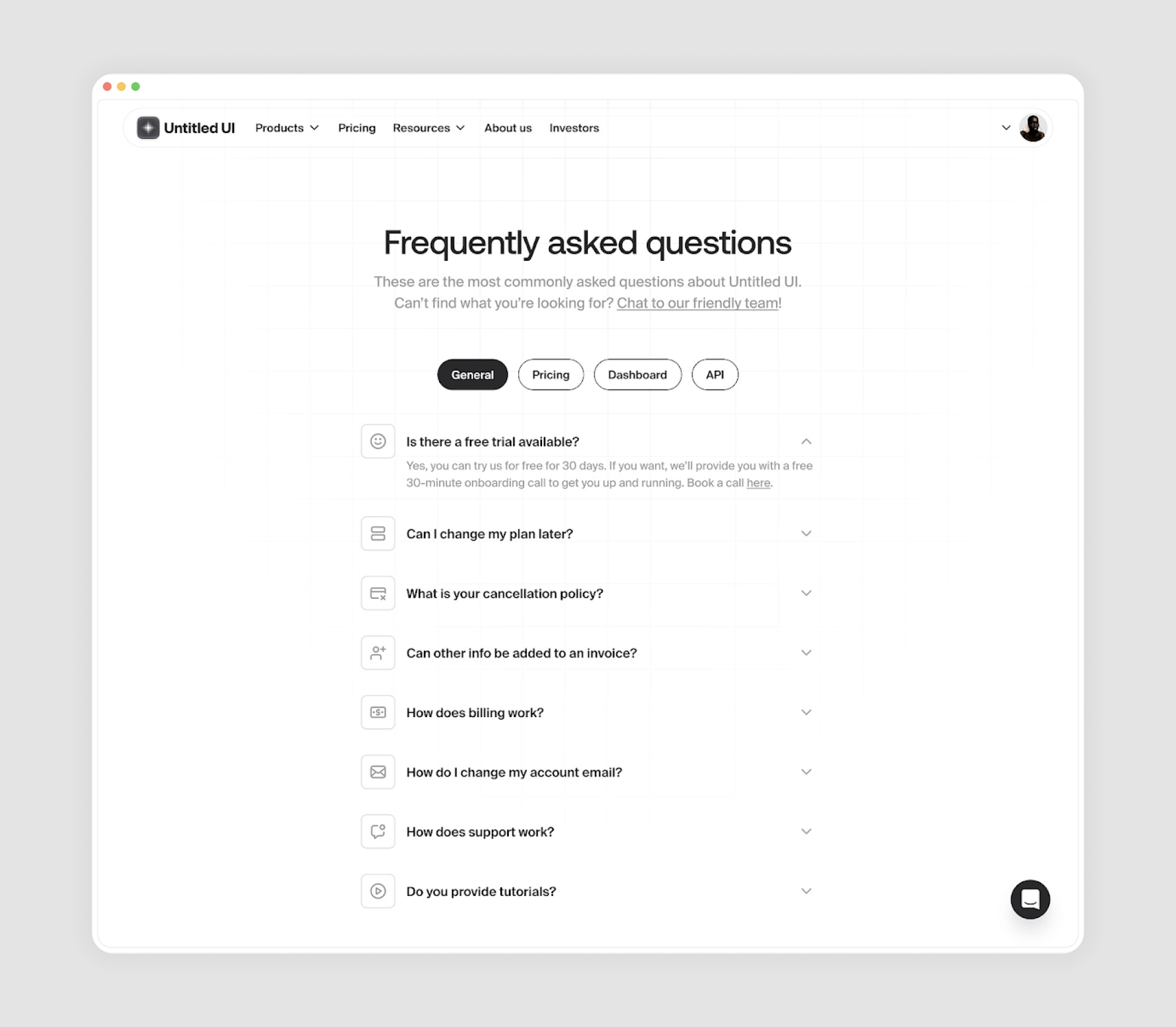Select the General FAQ tab

point(472,375)
